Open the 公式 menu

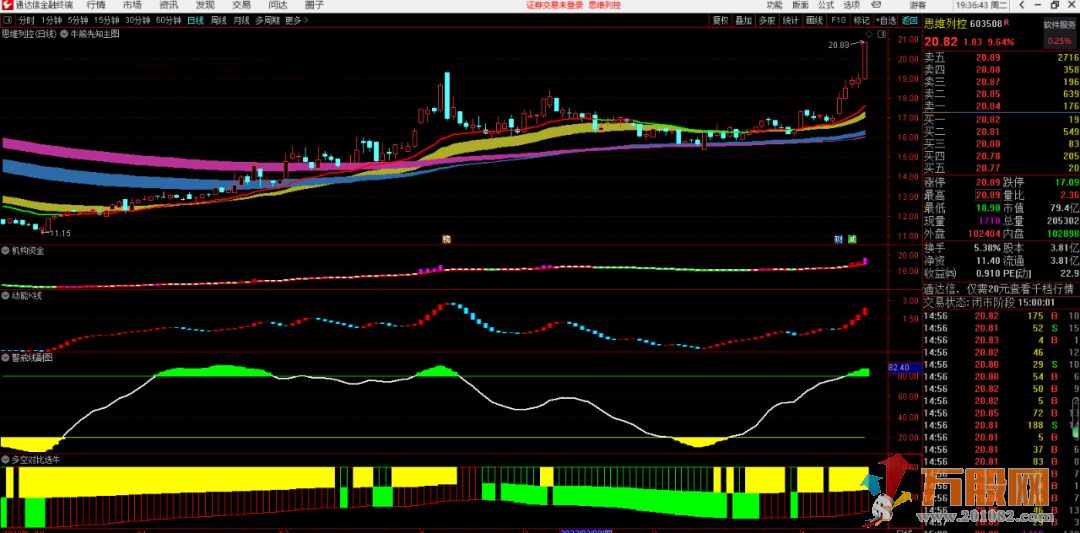825,5
